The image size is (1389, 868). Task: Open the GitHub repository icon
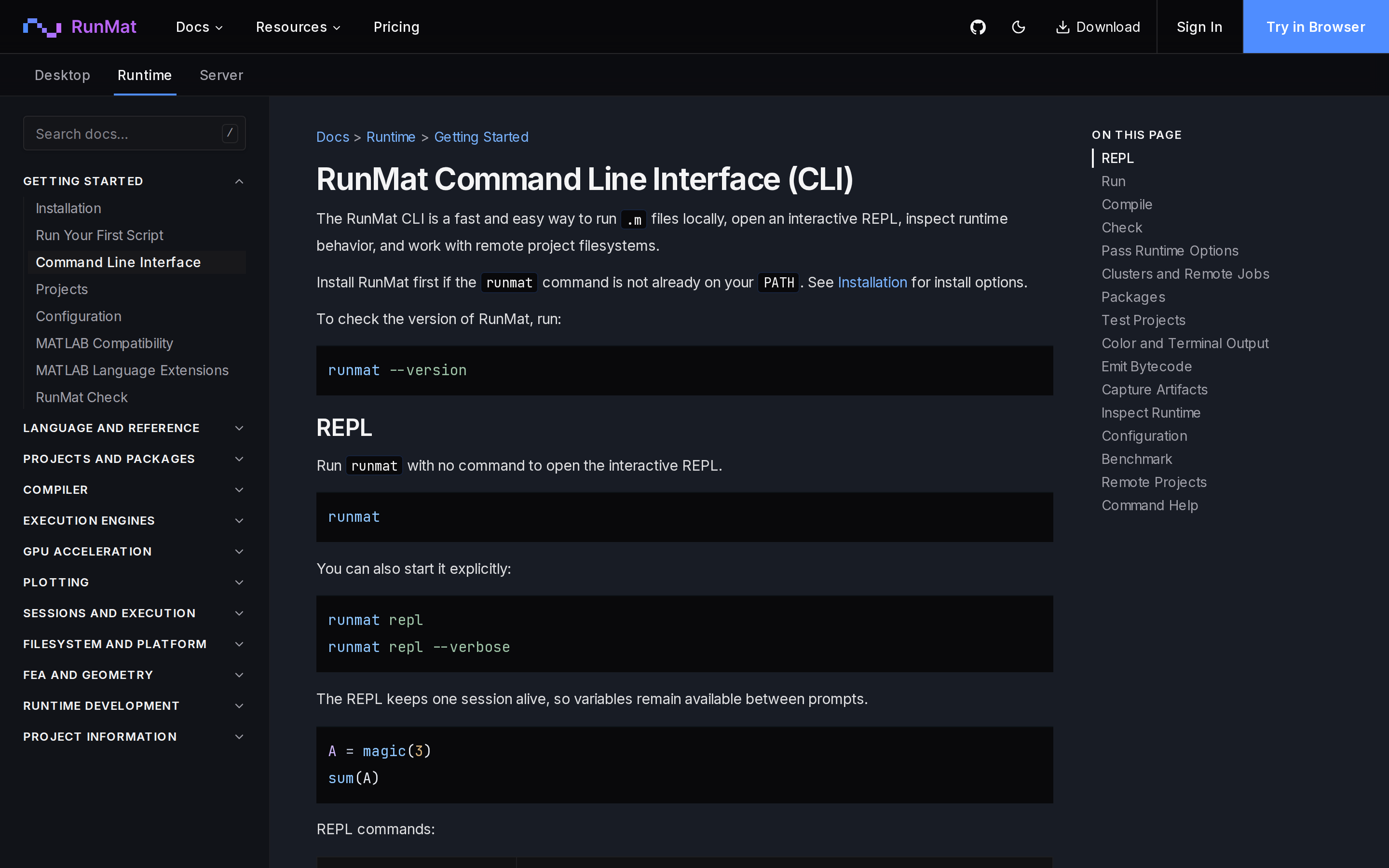978,27
